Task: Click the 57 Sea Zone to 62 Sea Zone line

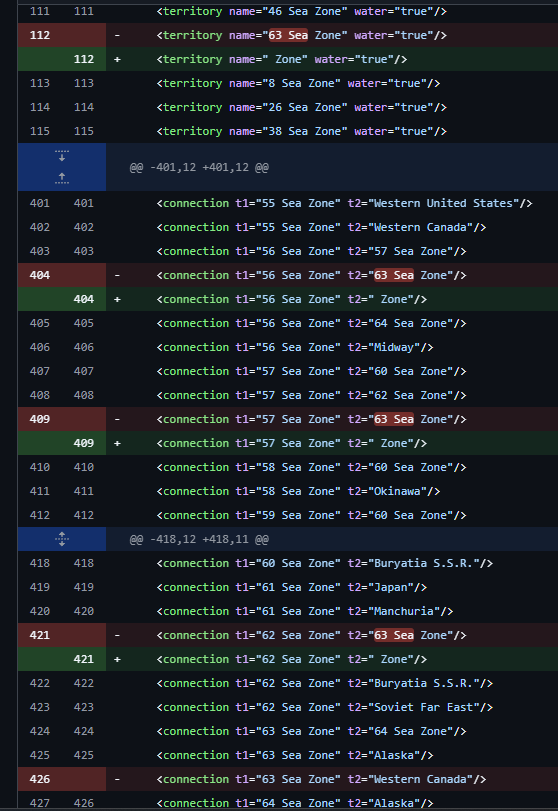Action: pos(311,395)
